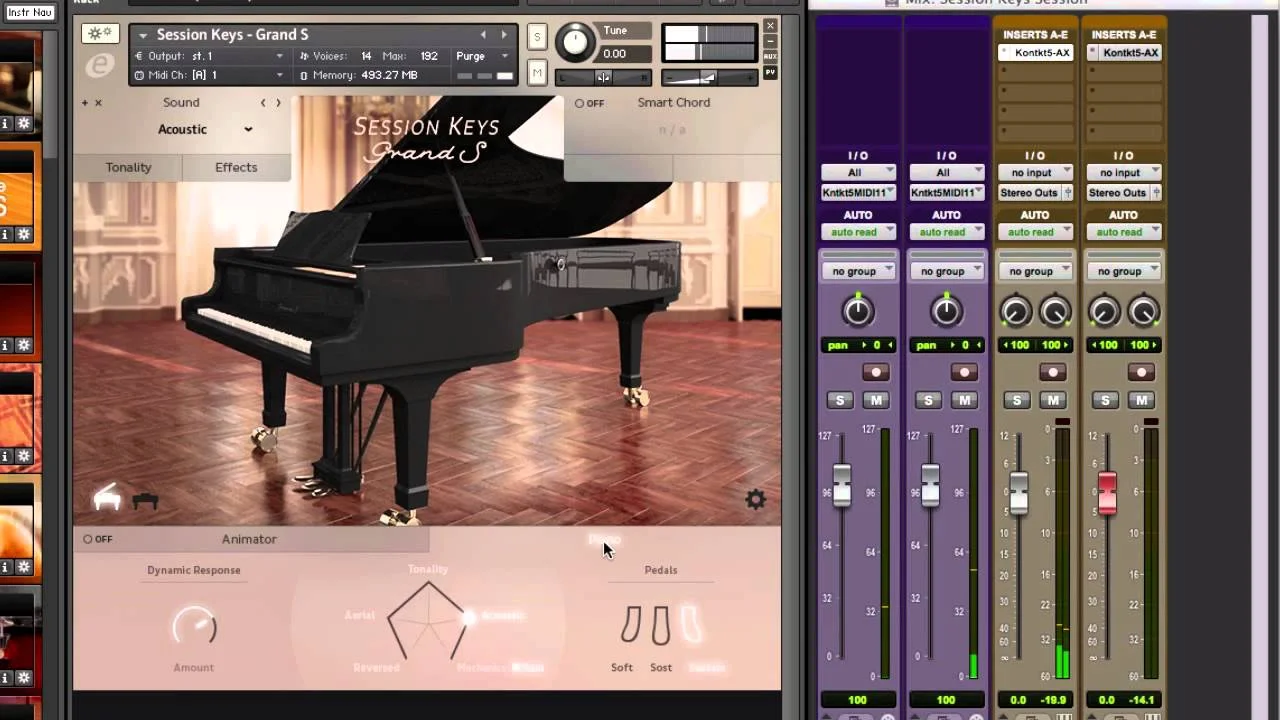The width and height of the screenshot is (1280, 720).
Task: Select the grand piano icon
Action: (106, 495)
